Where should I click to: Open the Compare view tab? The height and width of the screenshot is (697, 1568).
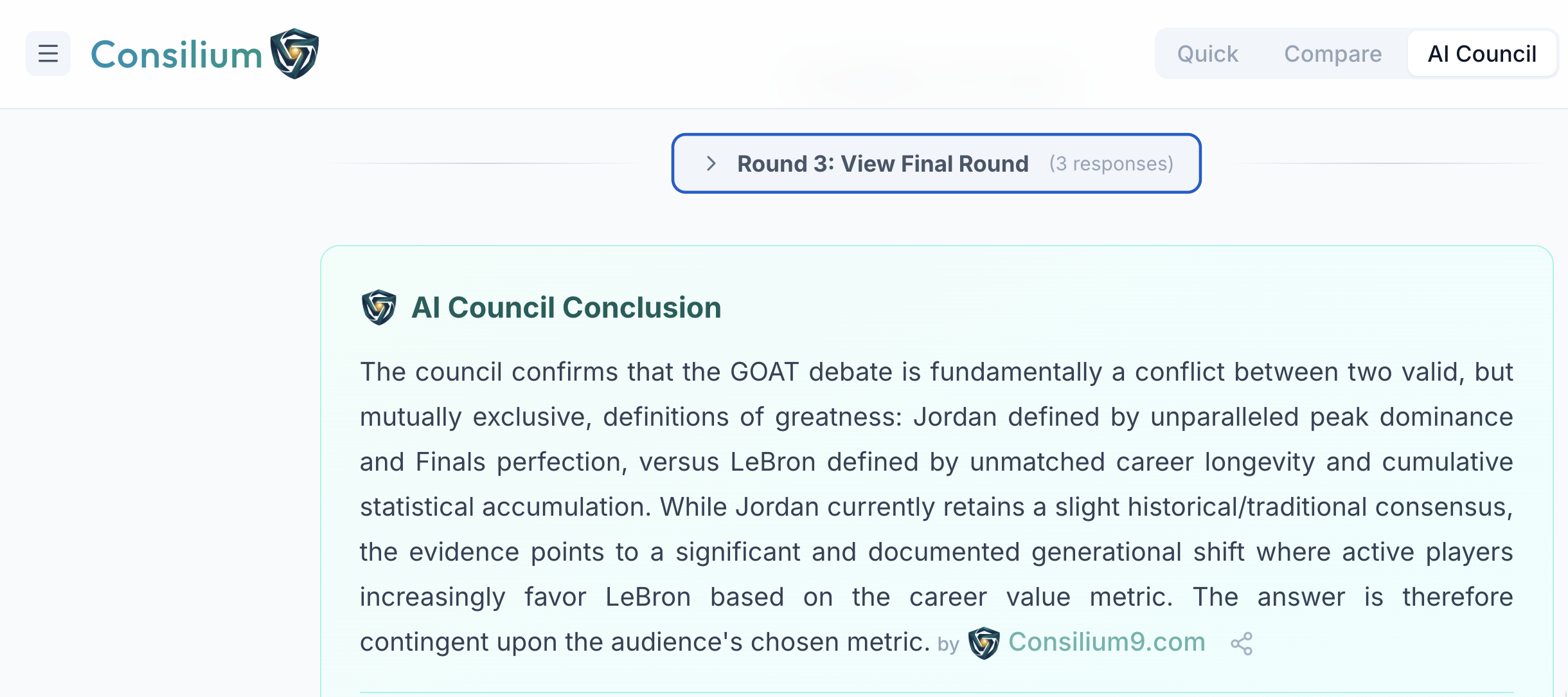1333,53
